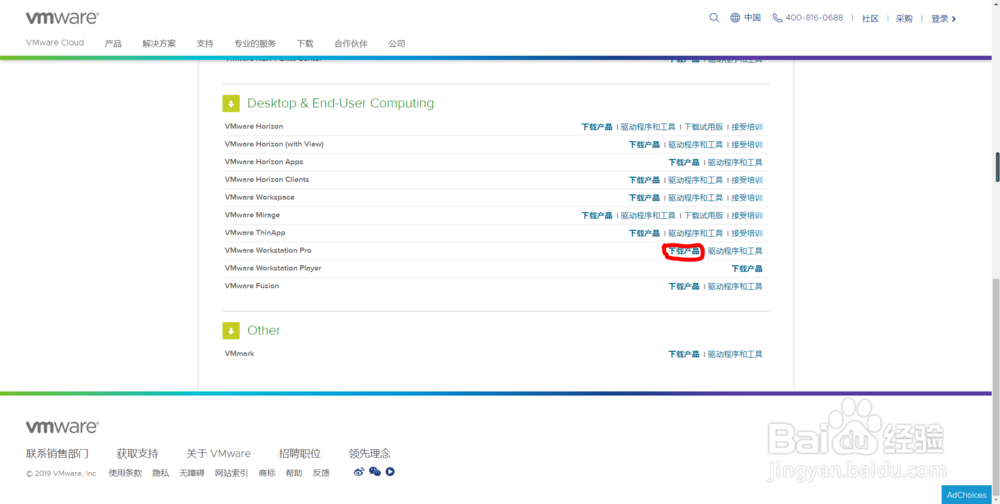Open the 下载 menu

305,44
